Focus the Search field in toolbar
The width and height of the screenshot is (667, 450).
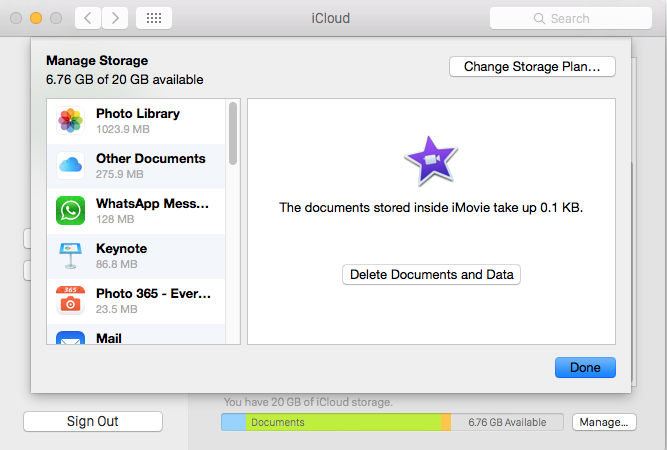(570, 18)
